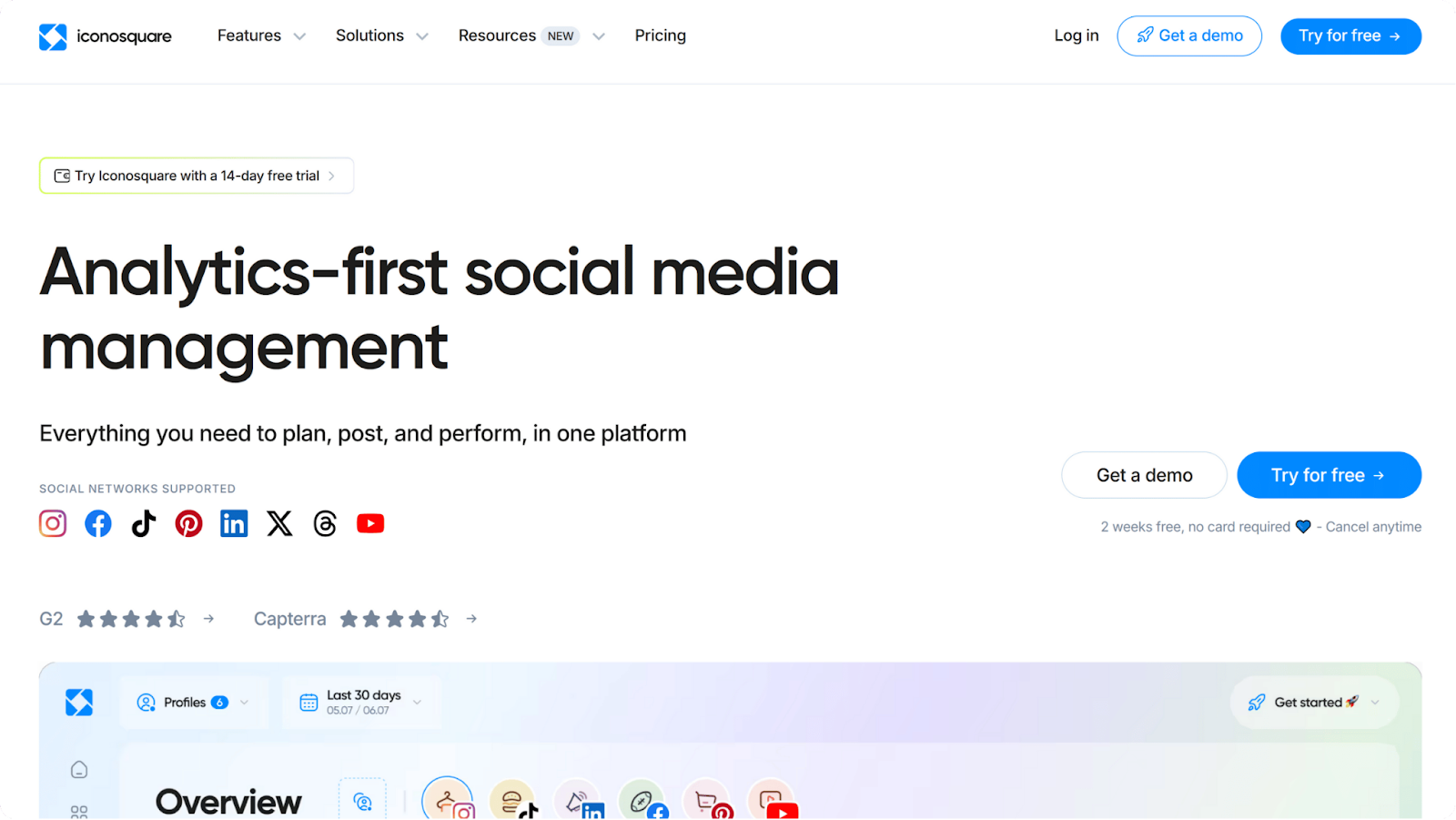This screenshot has height=820, width=1456.
Task: Select the Facebook network icon
Action: [x=97, y=523]
